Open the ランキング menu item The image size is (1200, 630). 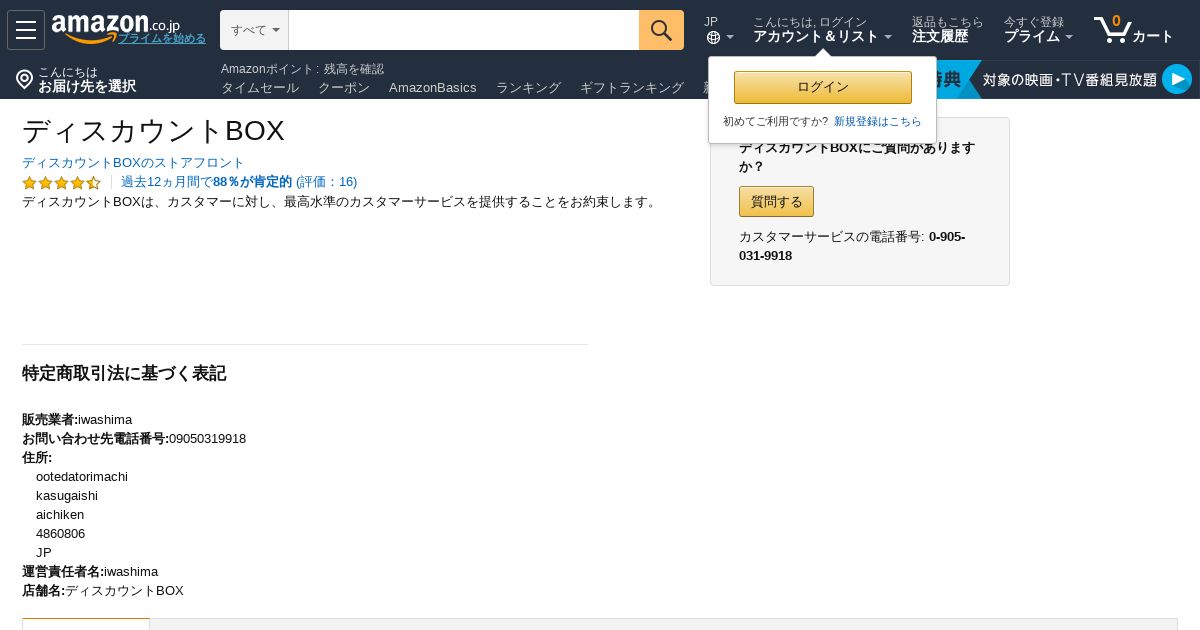pos(528,88)
